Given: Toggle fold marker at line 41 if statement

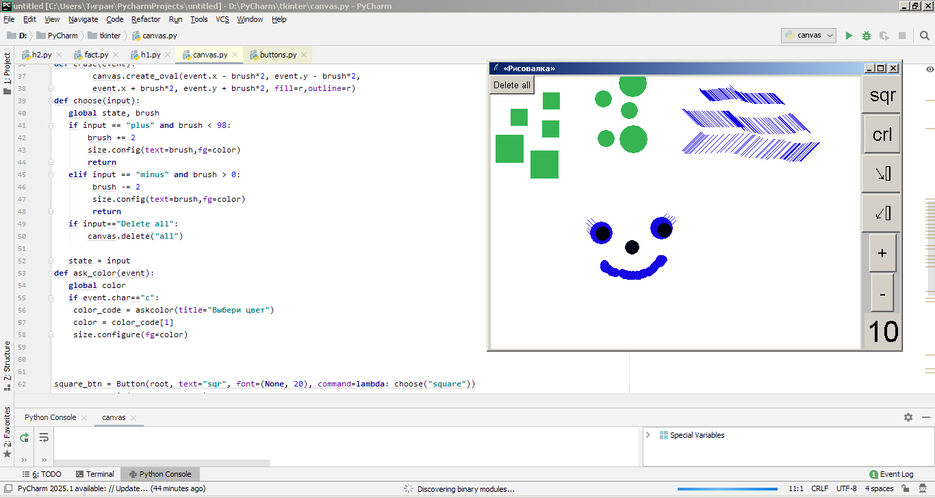Looking at the screenshot, I should click(x=51, y=125).
